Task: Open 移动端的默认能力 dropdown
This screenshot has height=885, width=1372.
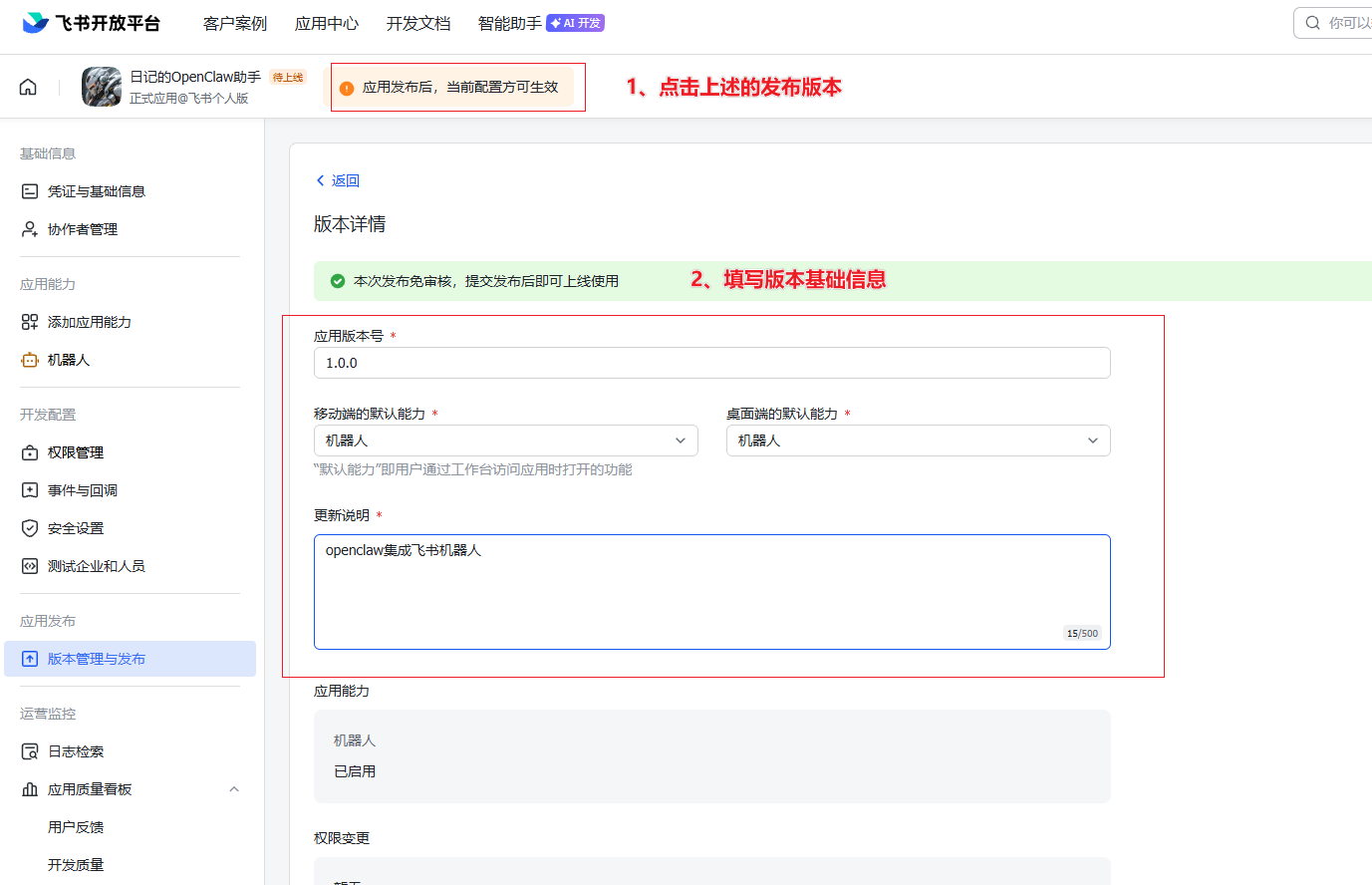Action: click(506, 441)
